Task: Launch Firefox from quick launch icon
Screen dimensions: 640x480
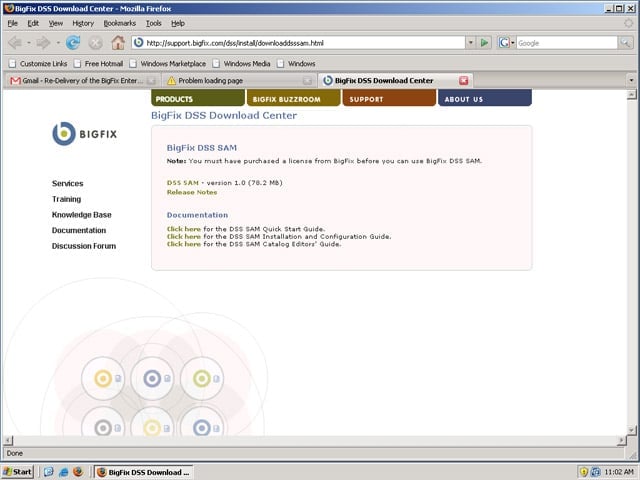Action: (x=78, y=472)
